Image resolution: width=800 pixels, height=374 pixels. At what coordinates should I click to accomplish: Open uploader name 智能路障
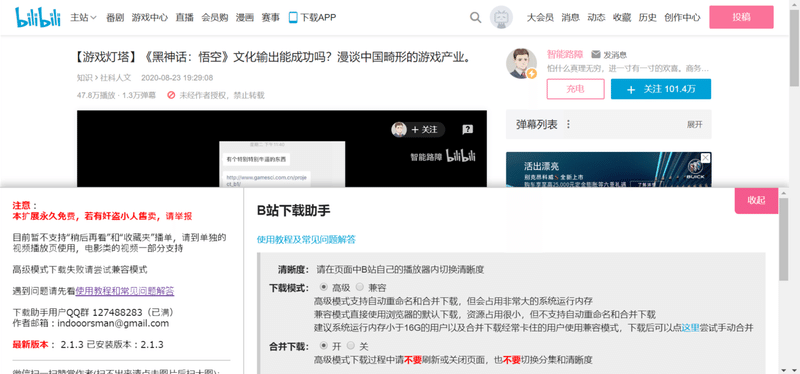coord(565,54)
